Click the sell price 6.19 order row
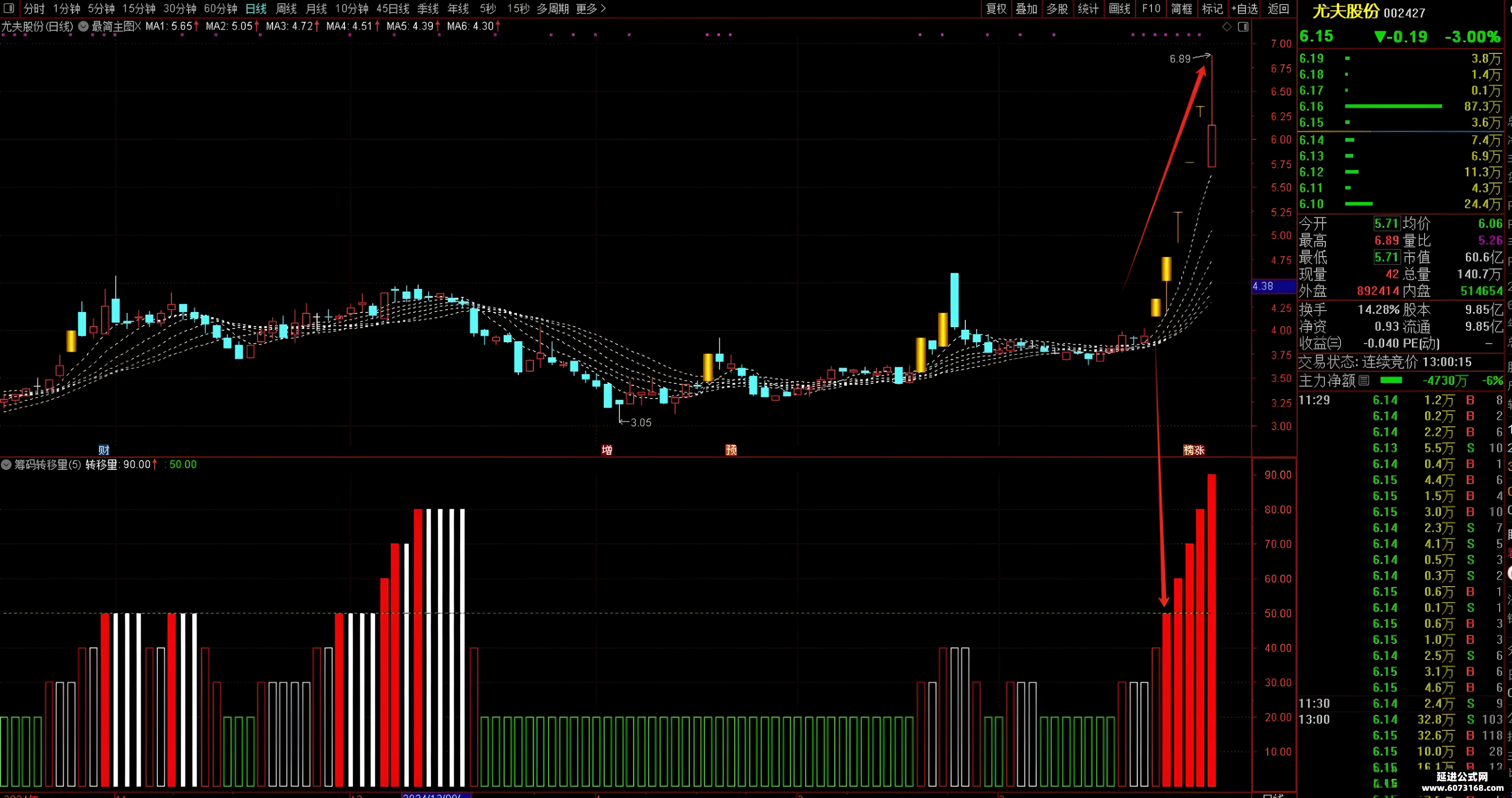Image resolution: width=1512 pixels, height=798 pixels. pos(1400,58)
